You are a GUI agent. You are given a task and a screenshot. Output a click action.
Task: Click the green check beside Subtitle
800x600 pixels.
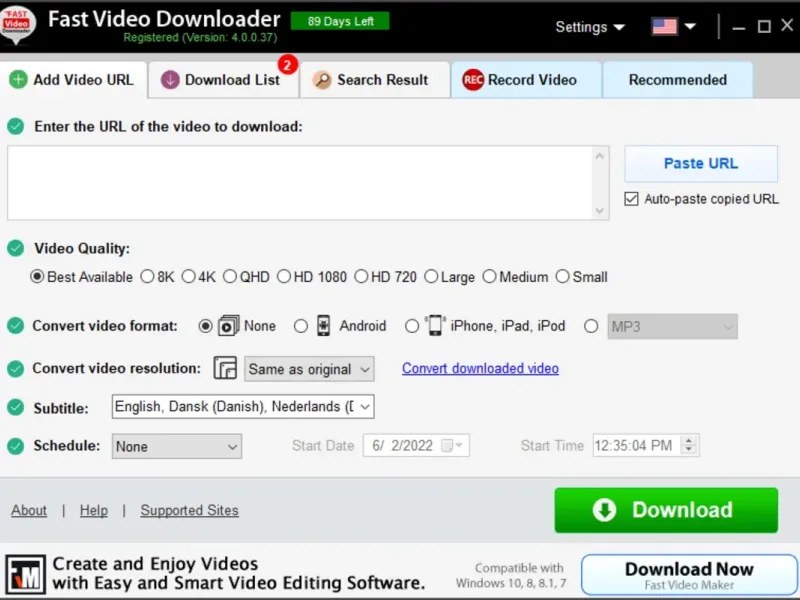16,407
